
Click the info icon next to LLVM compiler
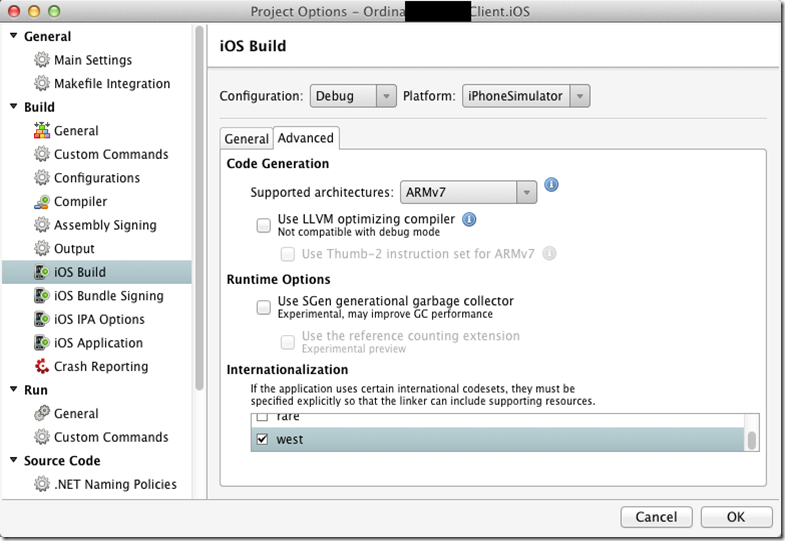469,219
